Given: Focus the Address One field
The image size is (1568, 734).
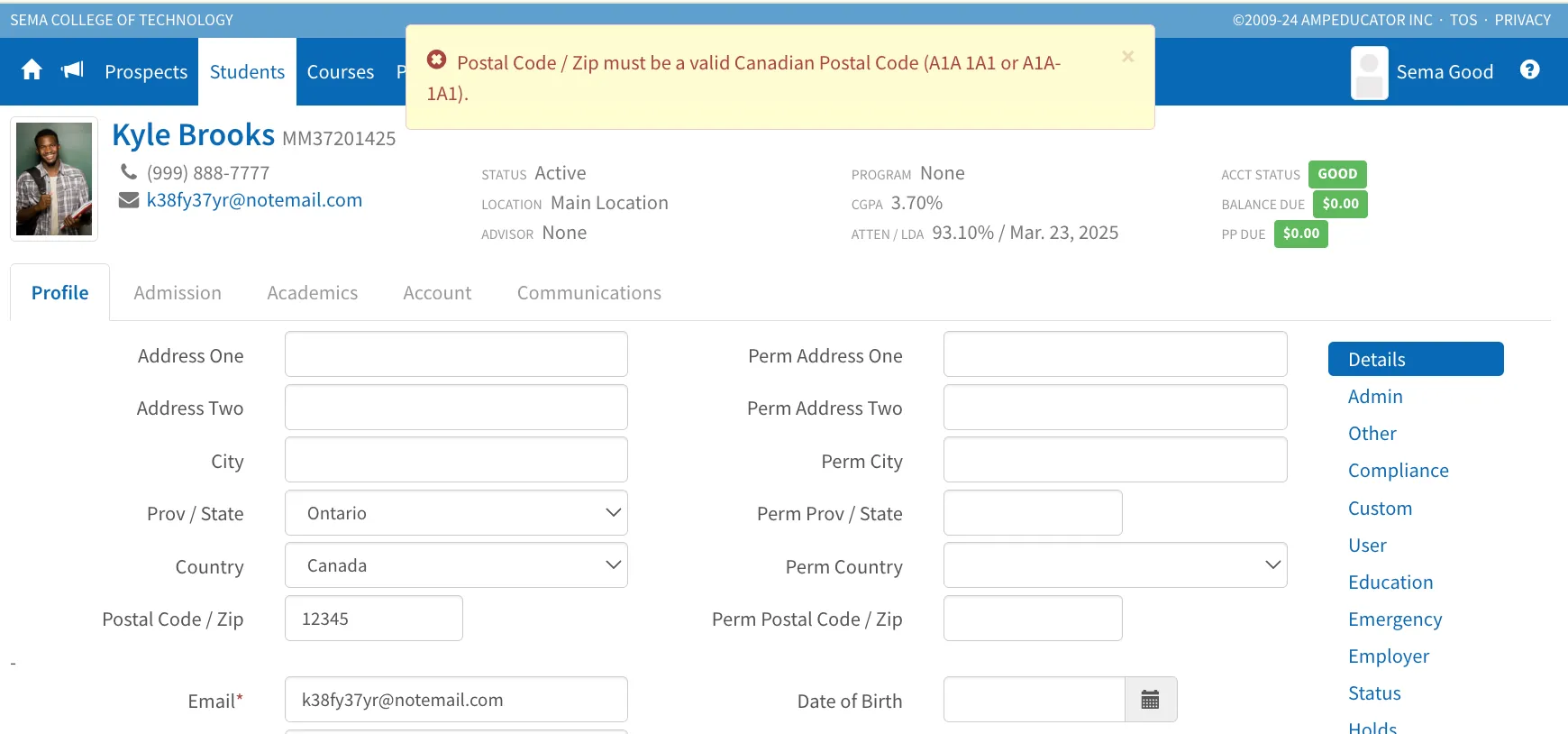Looking at the screenshot, I should 456,354.
